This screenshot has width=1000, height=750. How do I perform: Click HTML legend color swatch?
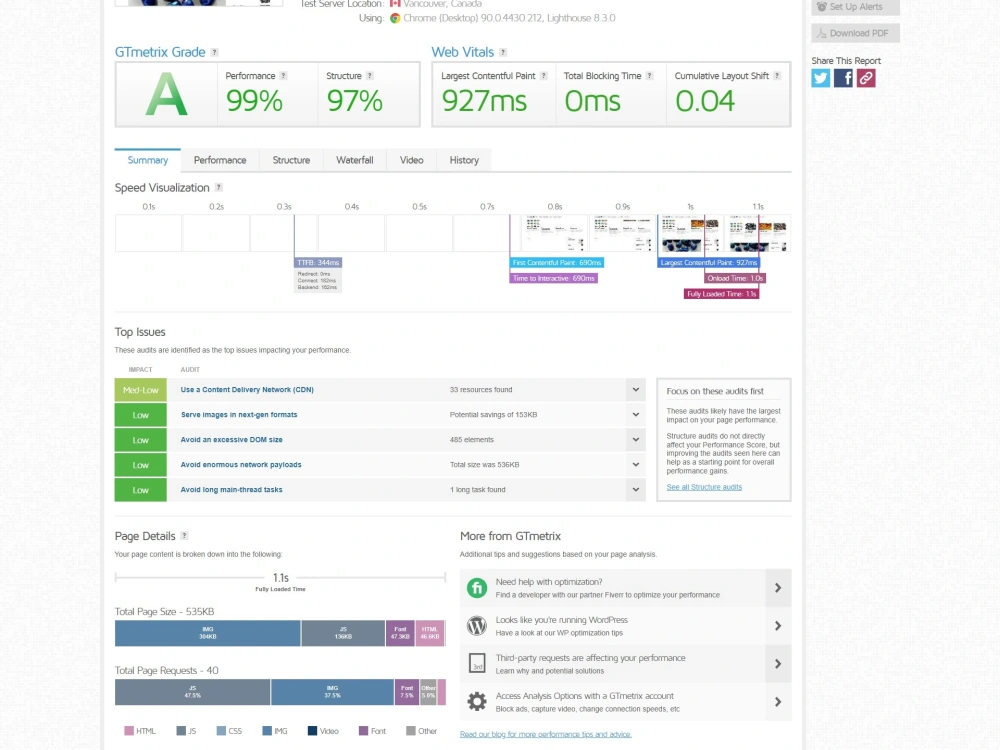(x=129, y=731)
